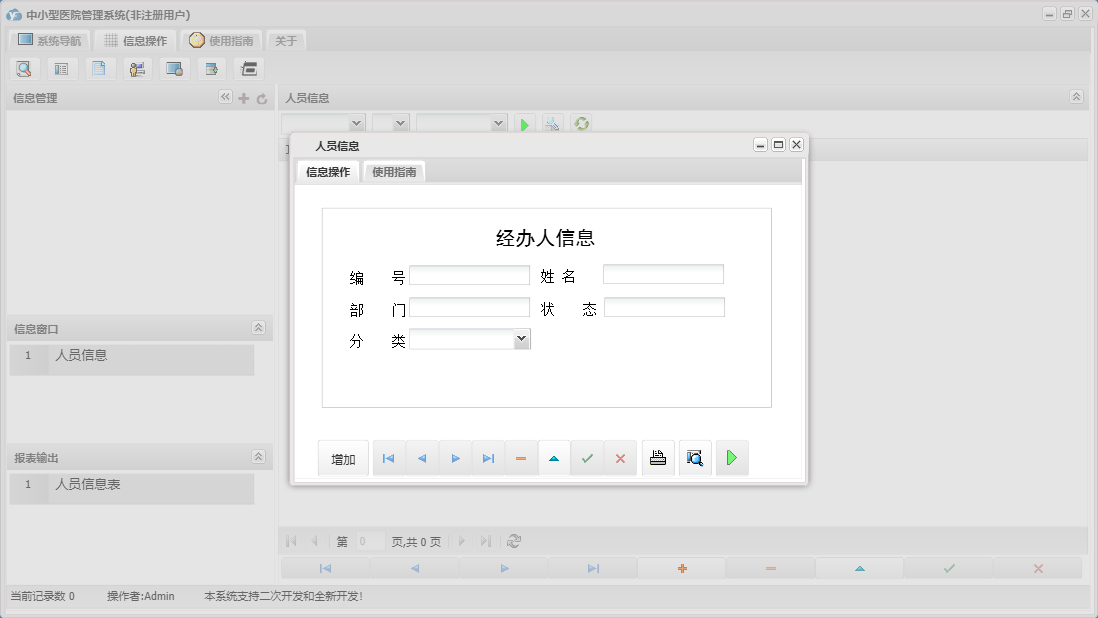Click the green run arrow in the dialog
The height and width of the screenshot is (618, 1098).
point(732,457)
